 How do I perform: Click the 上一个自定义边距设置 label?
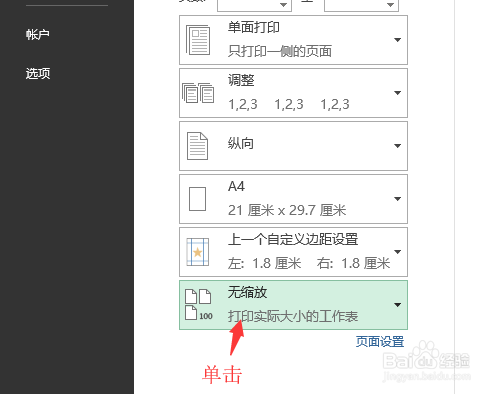293,239
